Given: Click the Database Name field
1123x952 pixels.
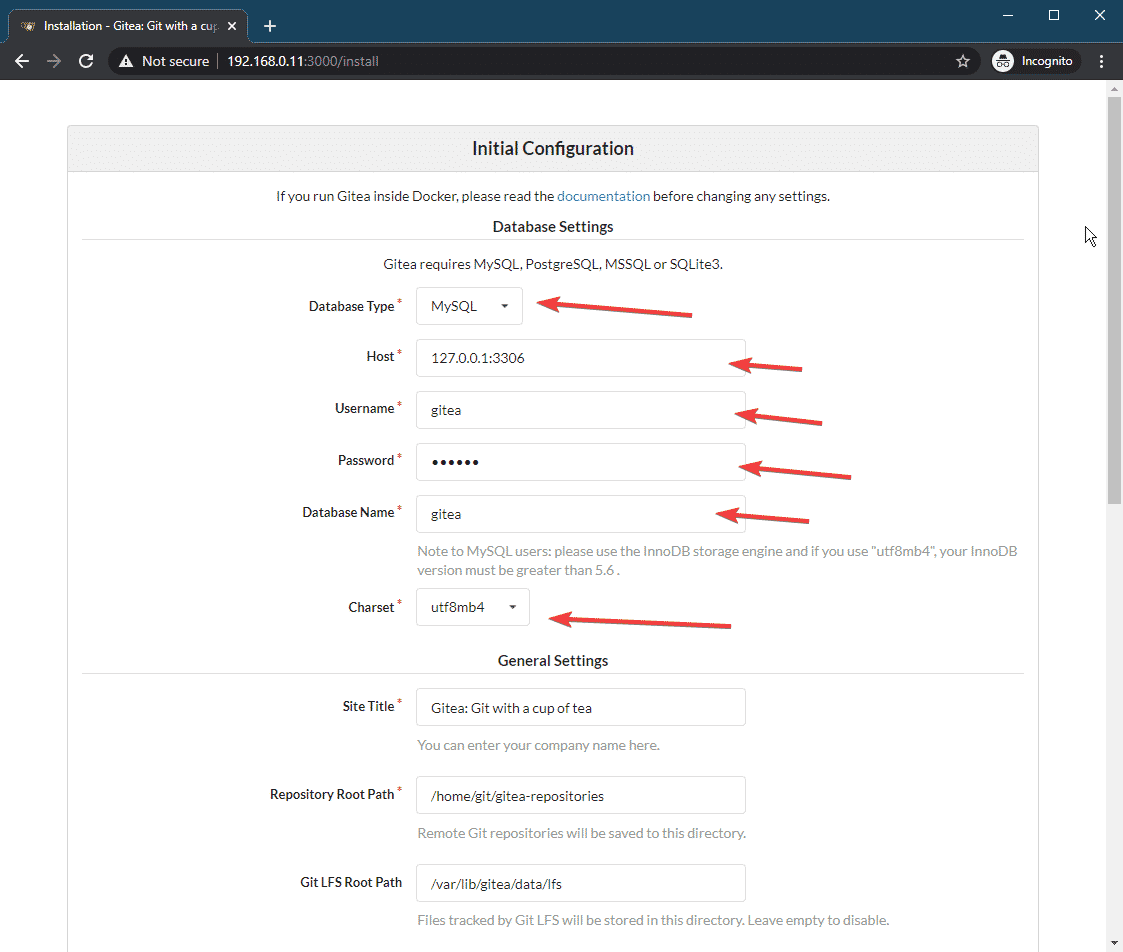Looking at the screenshot, I should click(x=581, y=514).
